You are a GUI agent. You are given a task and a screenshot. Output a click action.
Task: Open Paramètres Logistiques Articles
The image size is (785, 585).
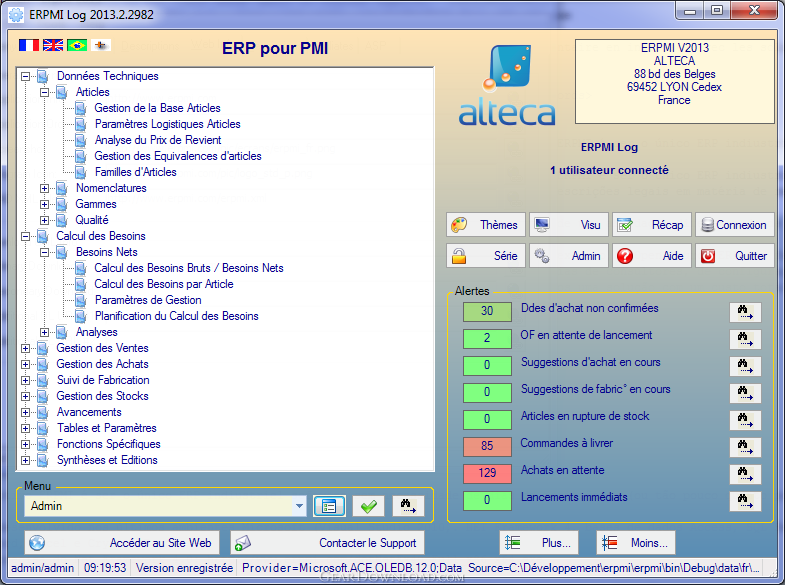click(167, 124)
